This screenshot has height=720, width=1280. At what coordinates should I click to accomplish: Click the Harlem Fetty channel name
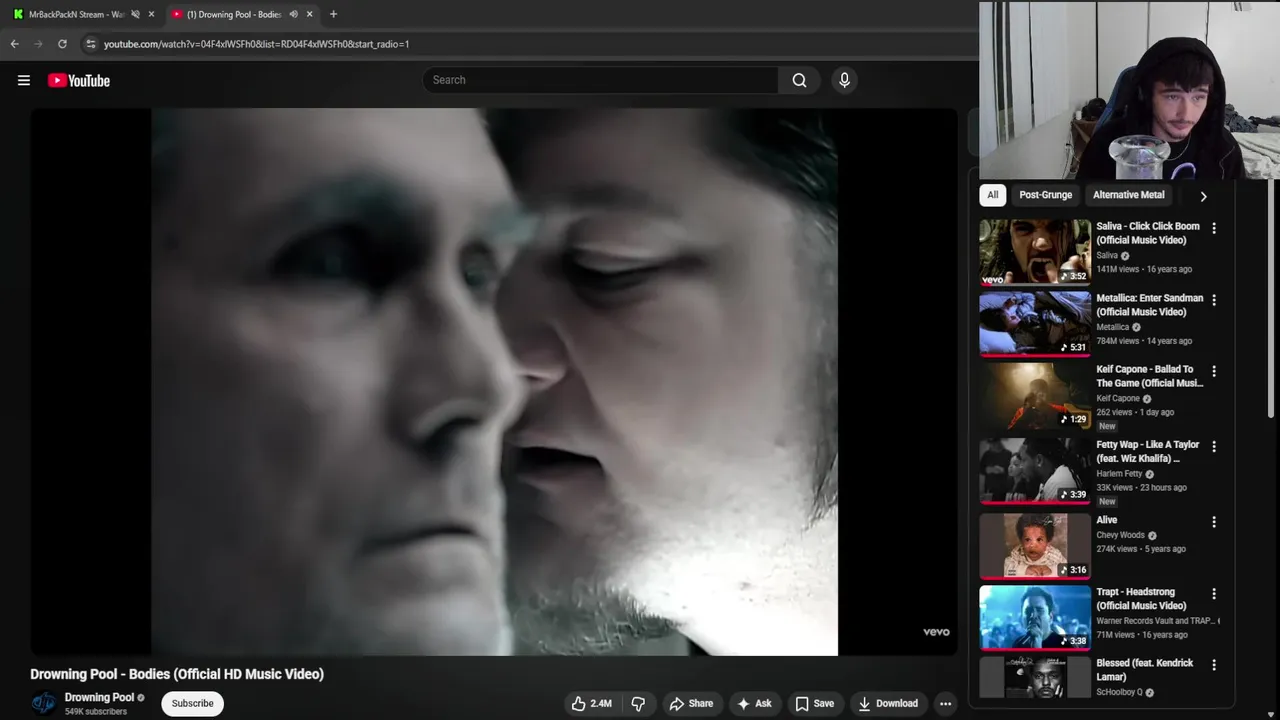point(1119,474)
